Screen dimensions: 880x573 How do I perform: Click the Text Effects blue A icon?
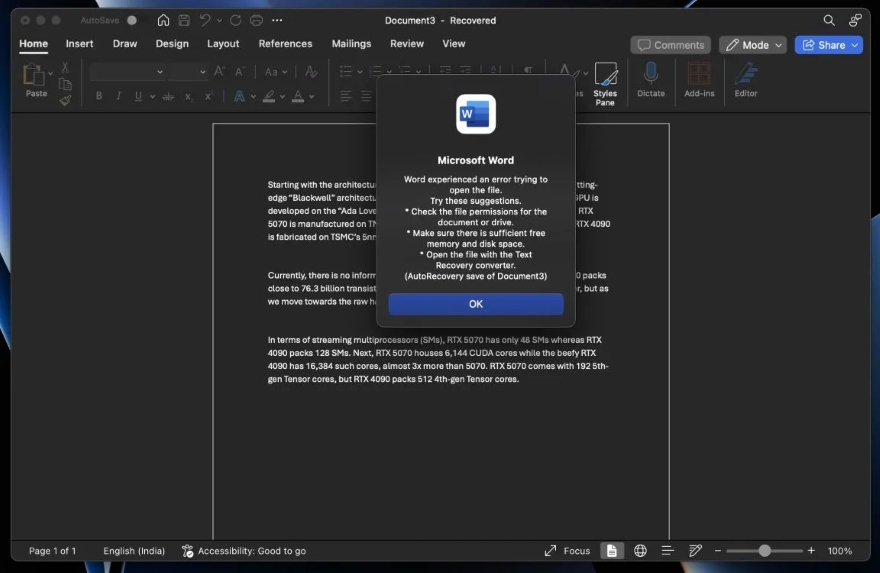coord(239,96)
